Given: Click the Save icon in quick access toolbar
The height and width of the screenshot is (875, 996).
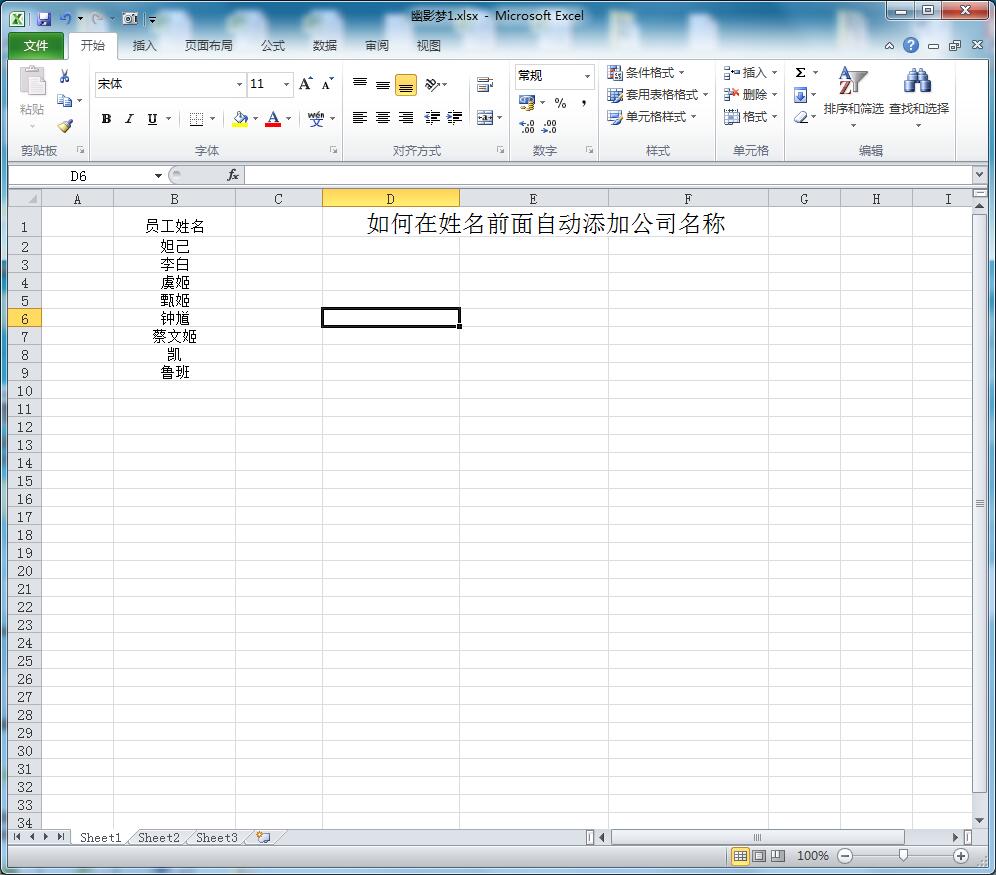Looking at the screenshot, I should click(x=44, y=19).
